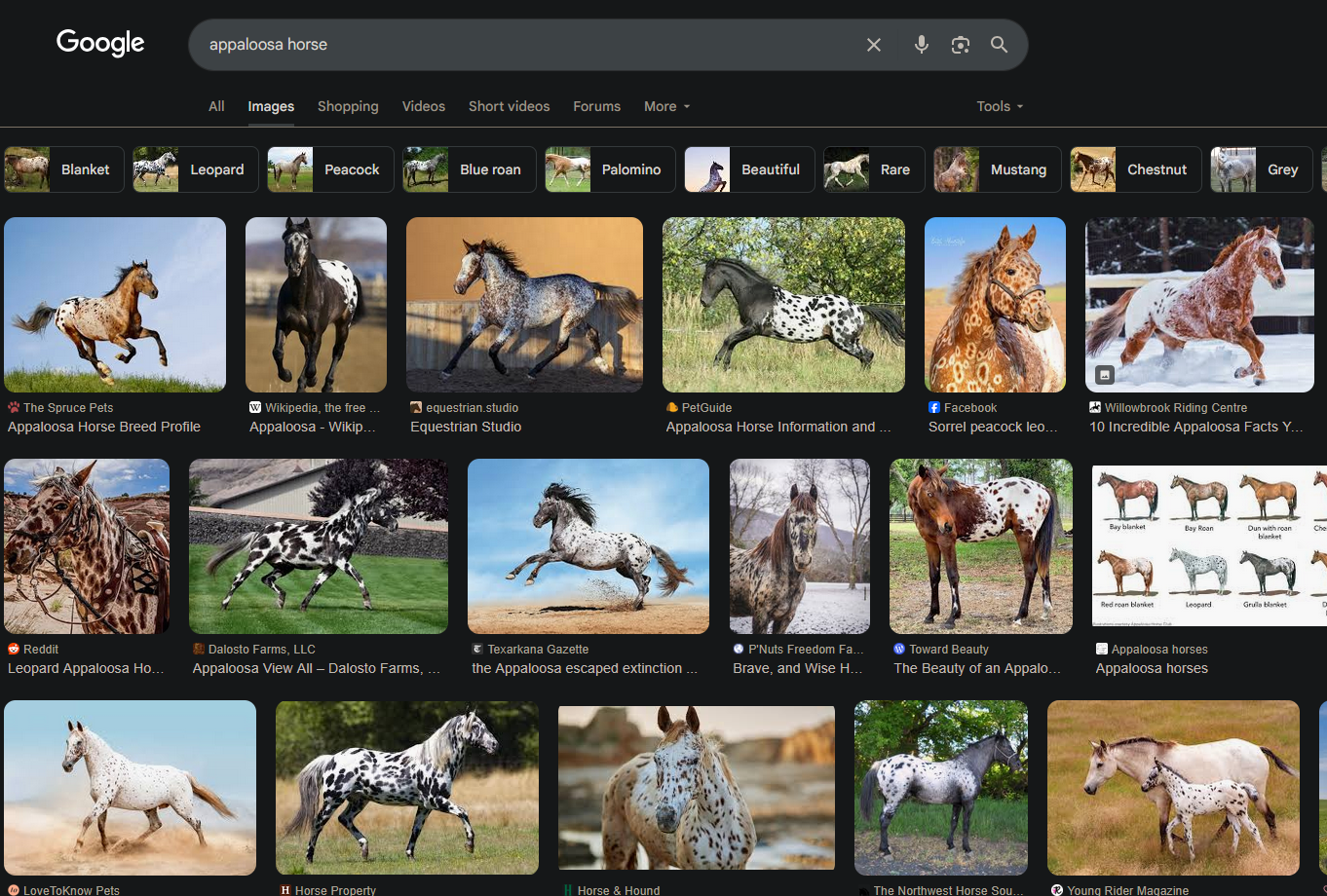Click the Facebook favicon under sorrel image
Viewport: 1327px width, 896px height.
click(934, 408)
